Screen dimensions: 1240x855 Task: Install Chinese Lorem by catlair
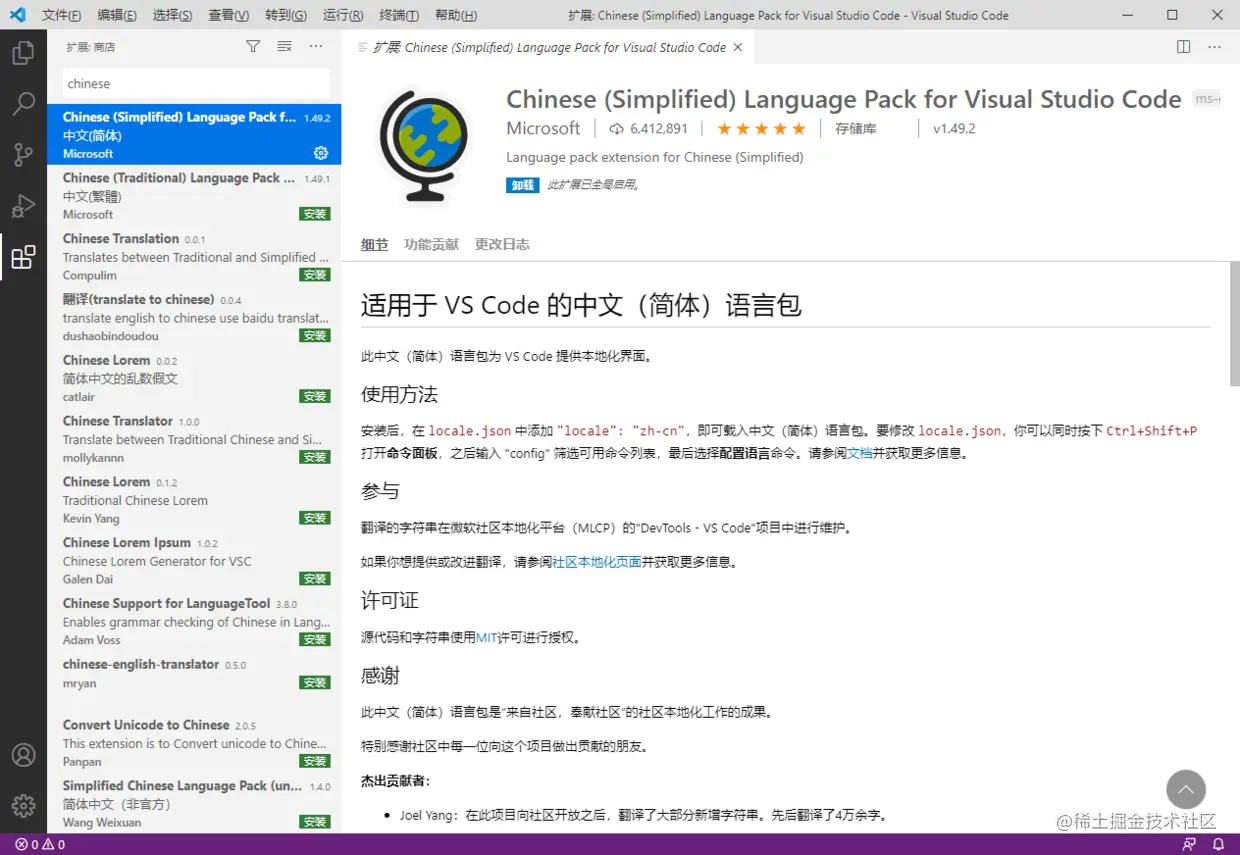315,397
